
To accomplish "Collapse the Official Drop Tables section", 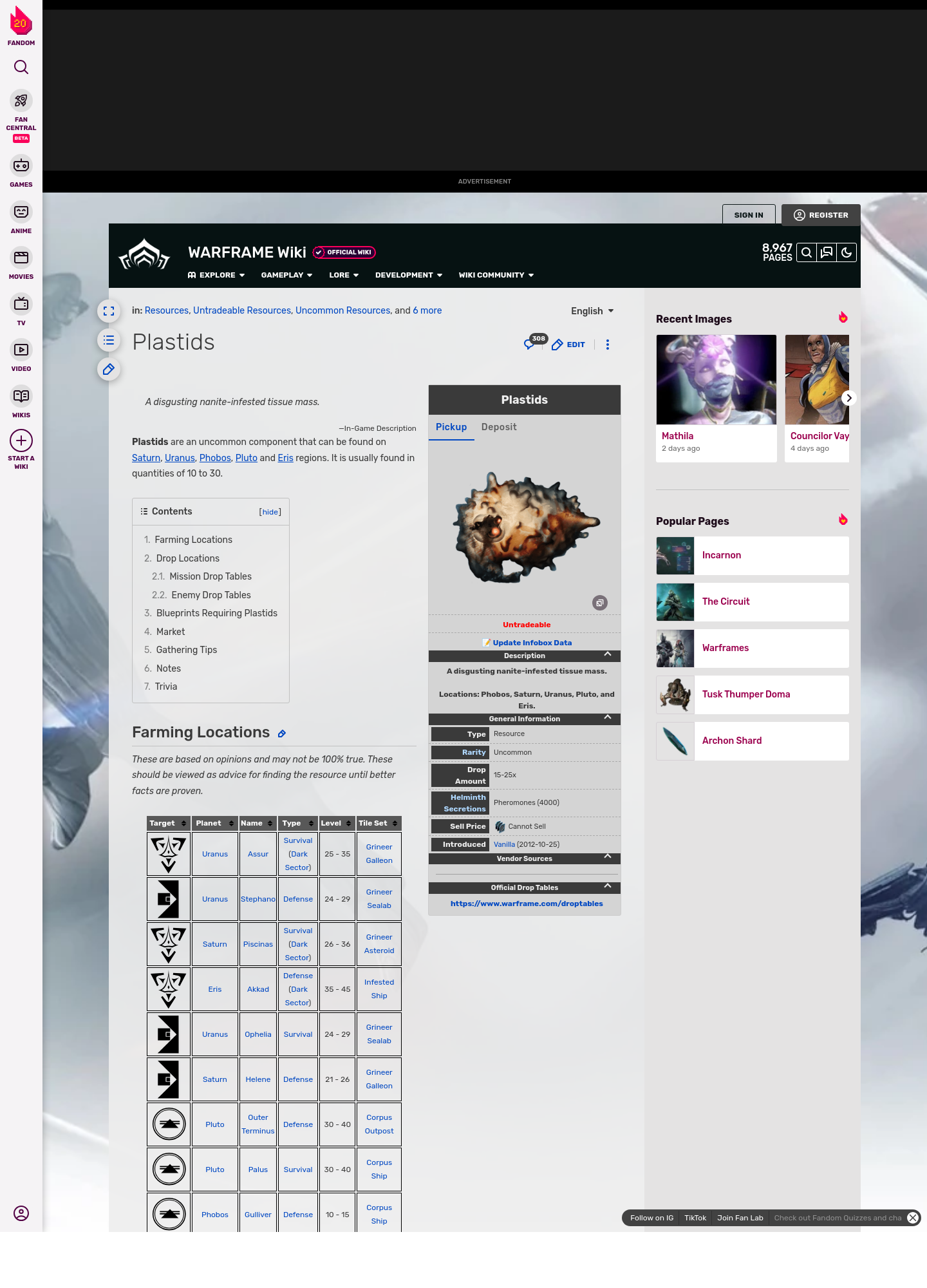I will click(608, 886).
